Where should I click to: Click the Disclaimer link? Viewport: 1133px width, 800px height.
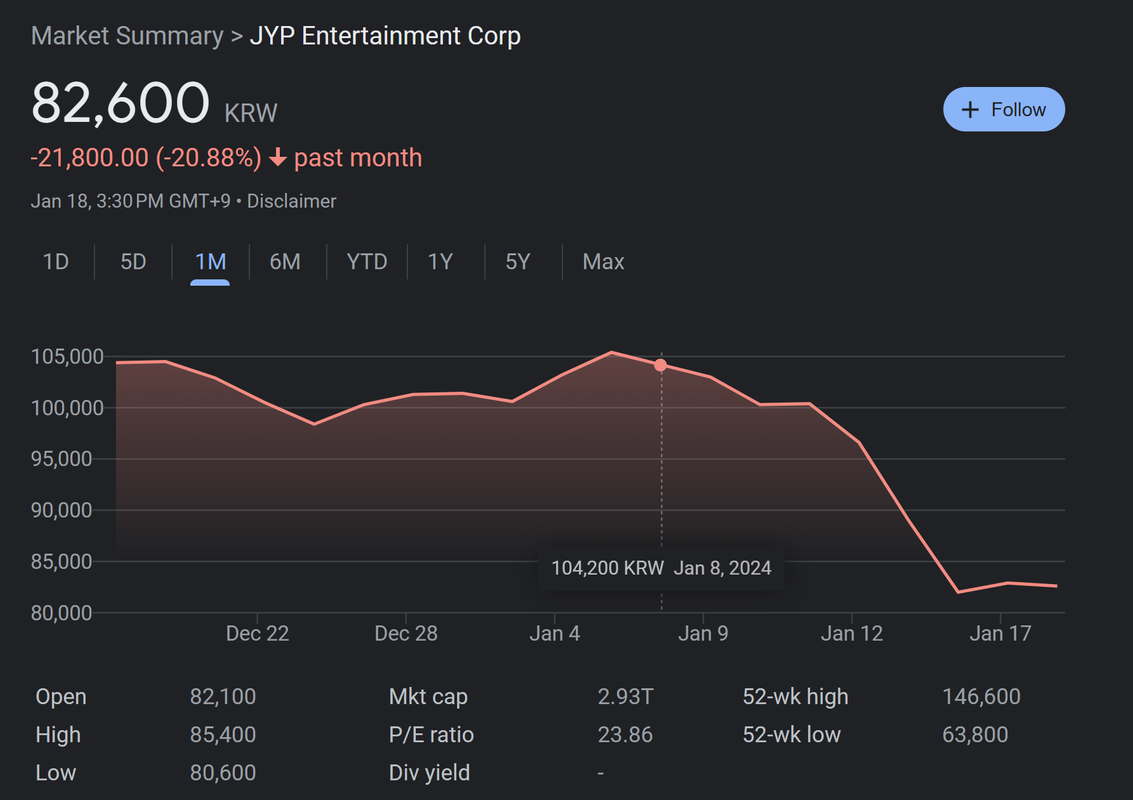pos(292,201)
